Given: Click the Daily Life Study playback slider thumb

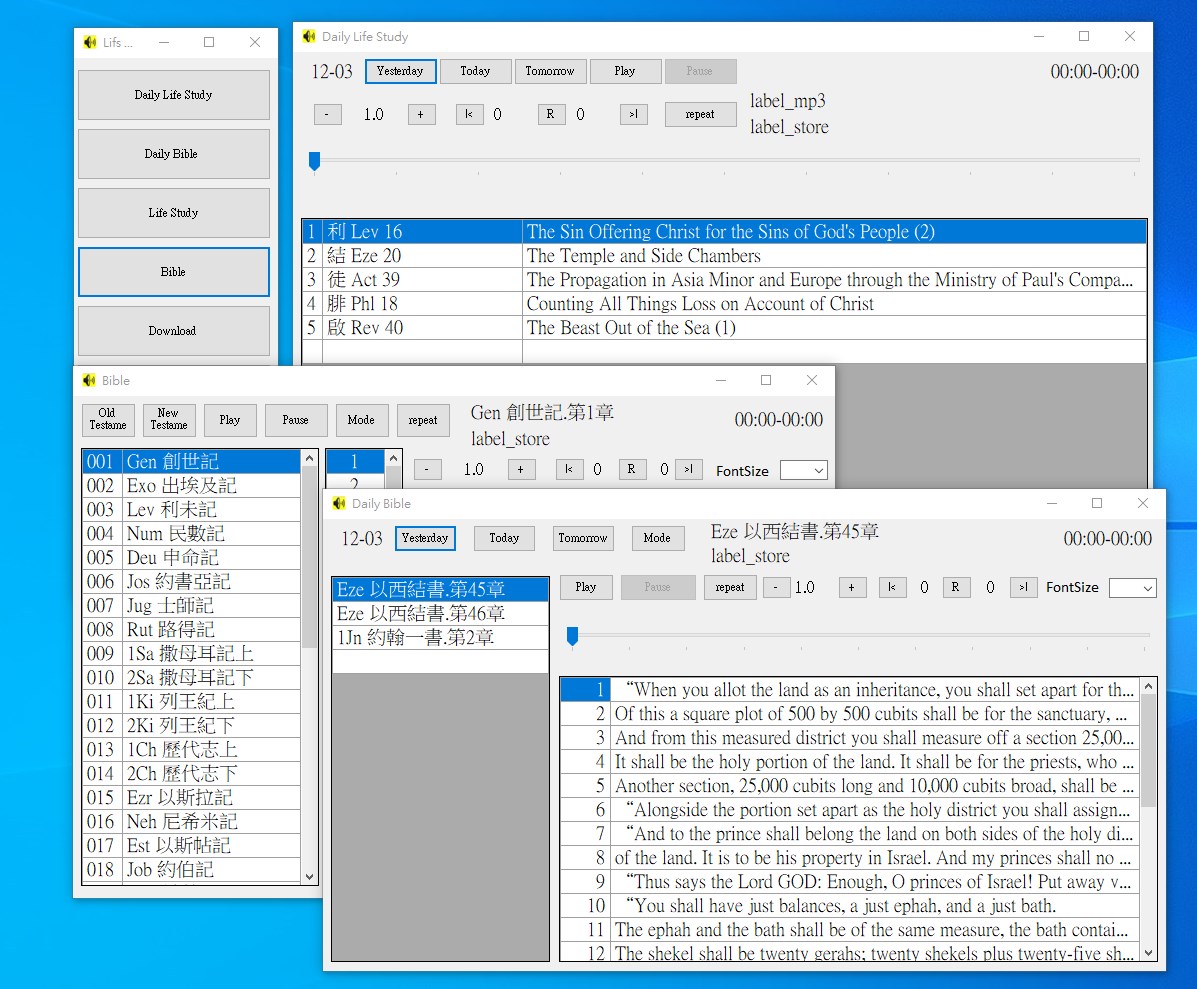Looking at the screenshot, I should click(315, 160).
